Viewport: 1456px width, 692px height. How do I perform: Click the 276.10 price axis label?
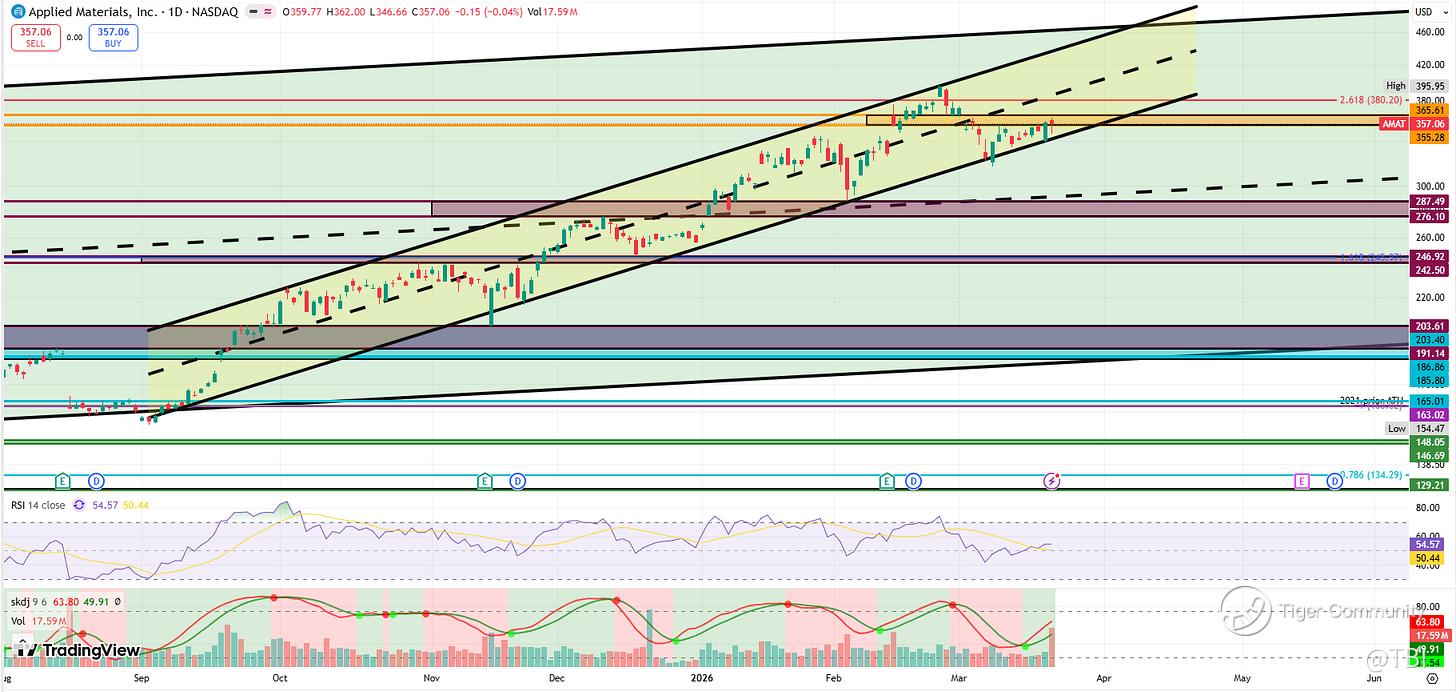pos(1430,216)
